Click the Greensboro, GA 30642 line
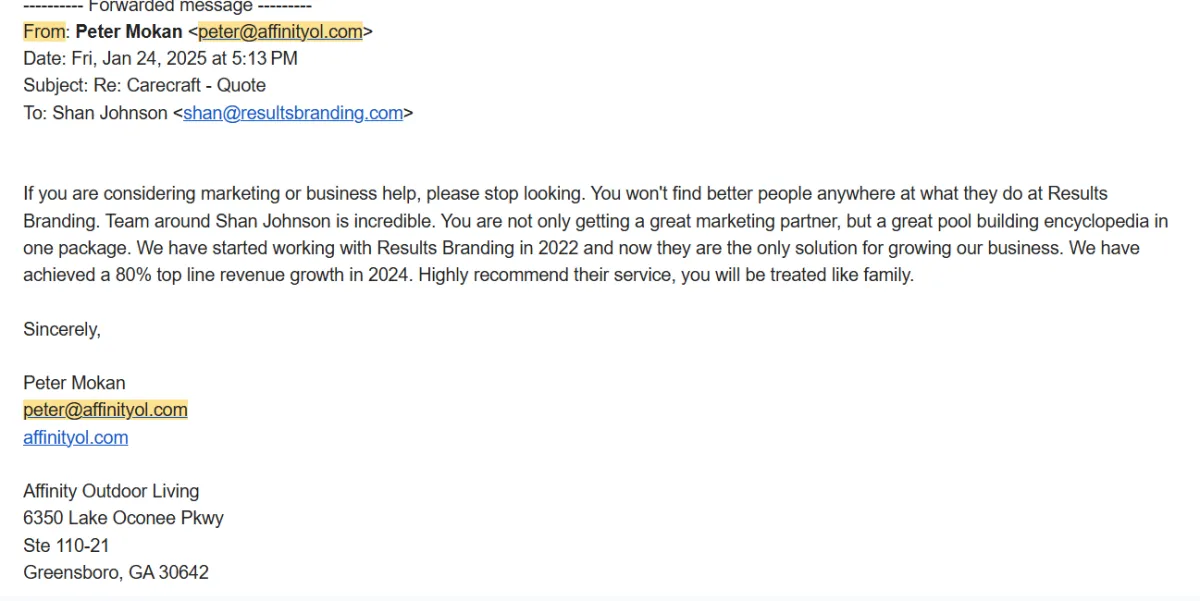The image size is (1200, 601). pyautogui.click(x=116, y=573)
